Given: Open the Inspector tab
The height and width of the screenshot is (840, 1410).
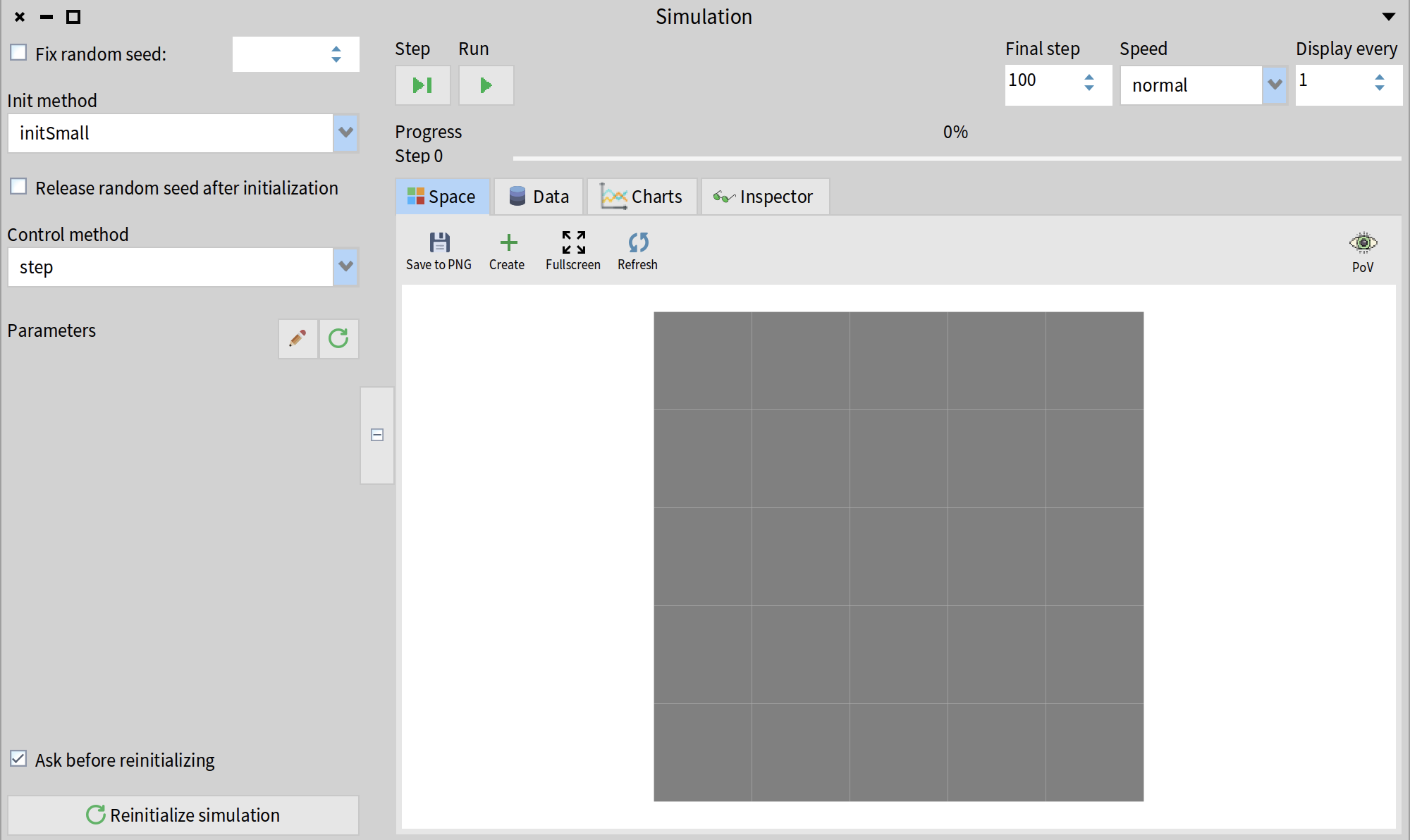Looking at the screenshot, I should 764,197.
